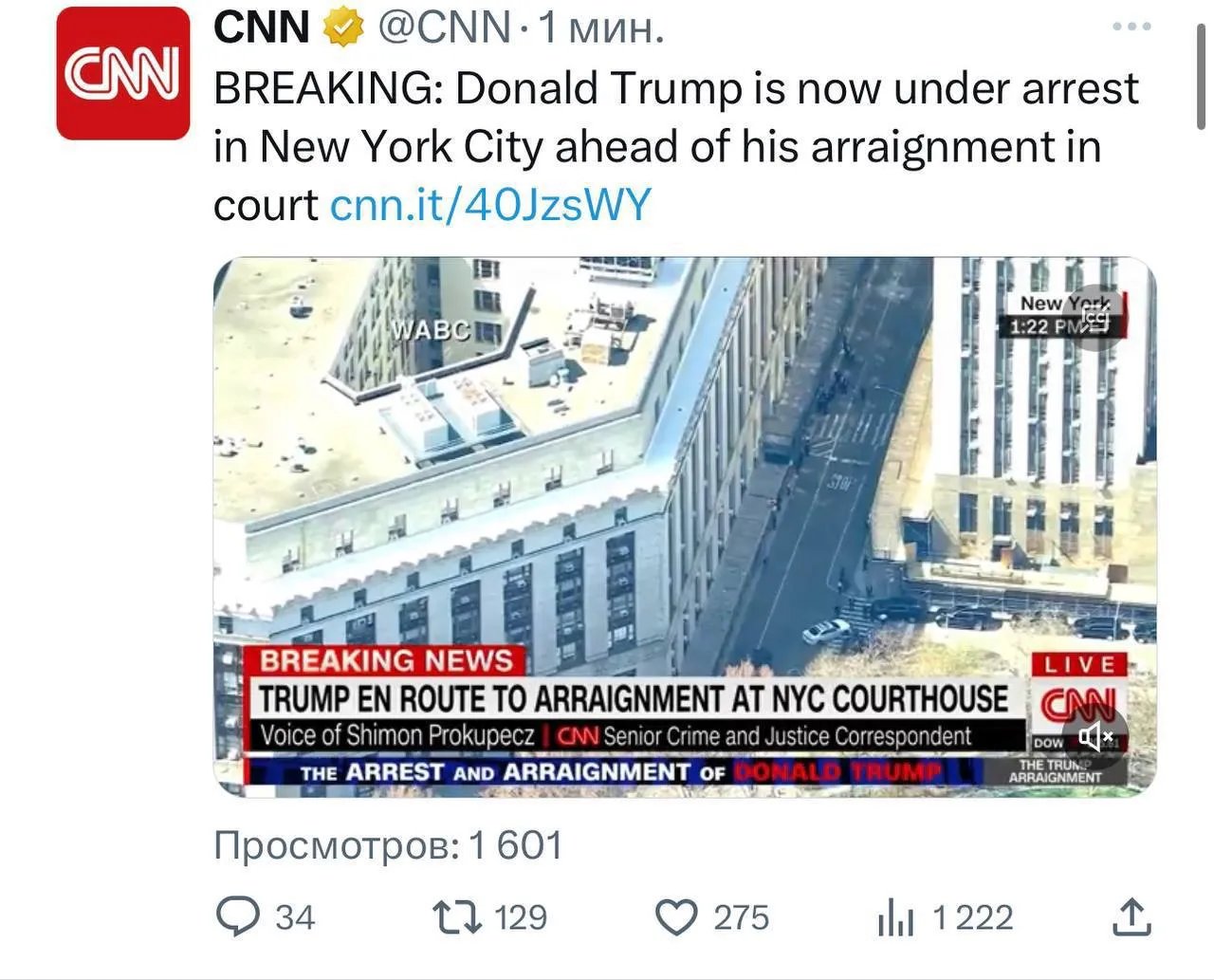The width and height of the screenshot is (1214, 980).
Task: Open the cnn.it/40JzsWY link
Action: pyautogui.click(x=490, y=205)
